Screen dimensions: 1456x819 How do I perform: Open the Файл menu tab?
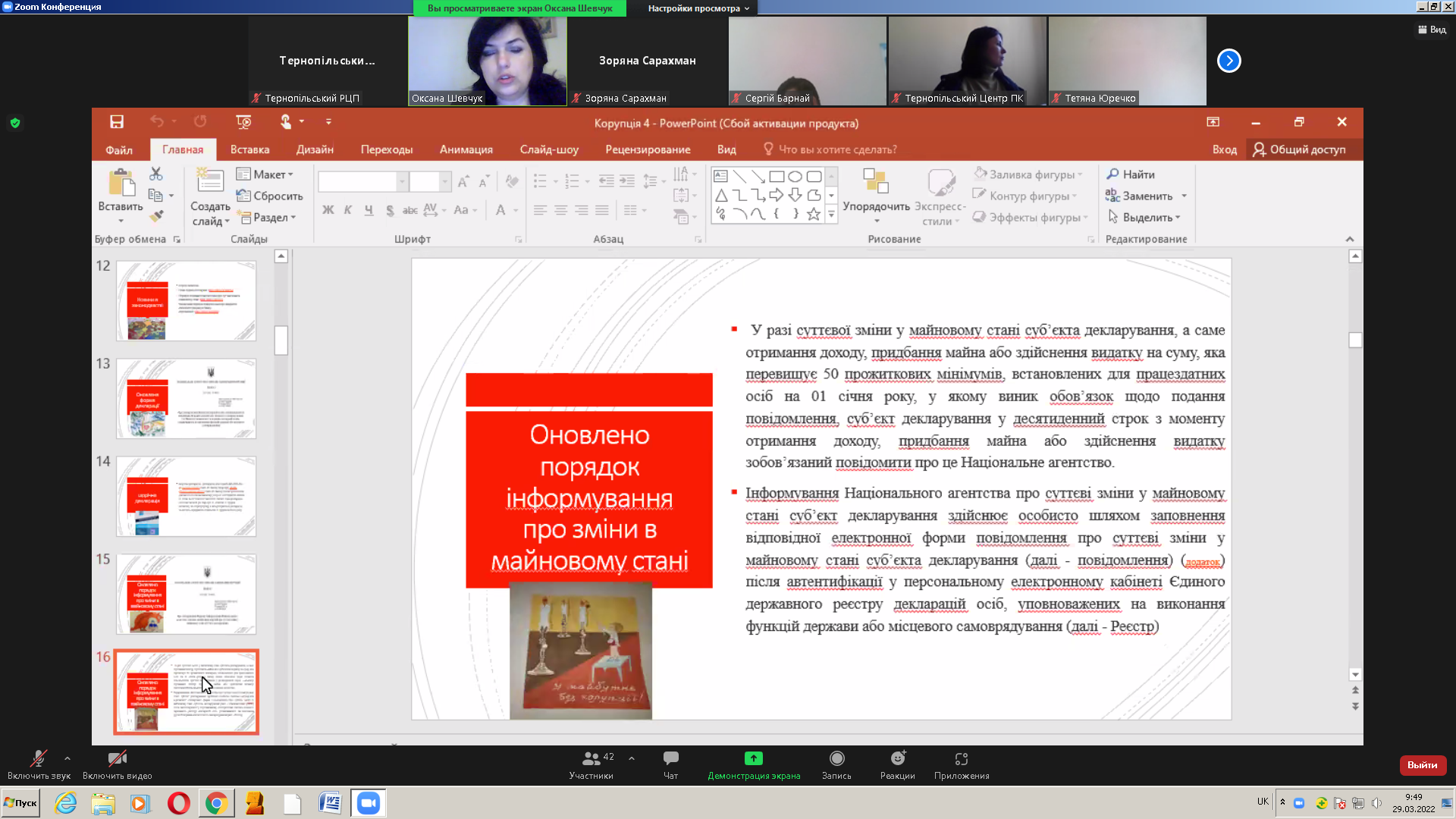(119, 149)
